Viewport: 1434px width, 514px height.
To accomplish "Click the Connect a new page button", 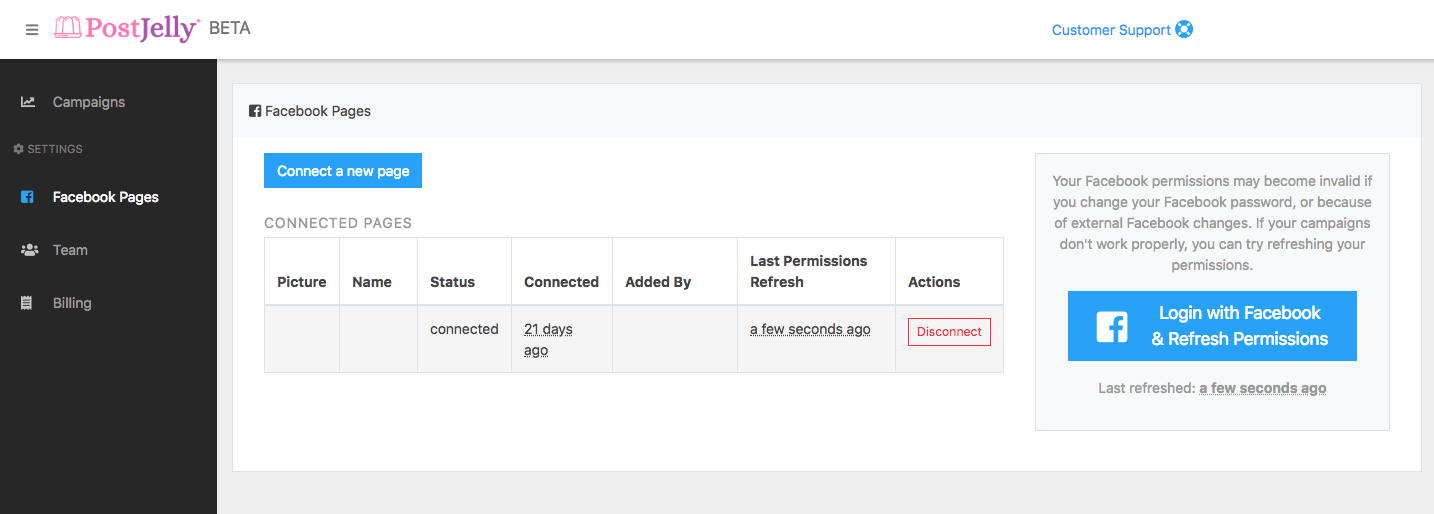I will tap(343, 171).
